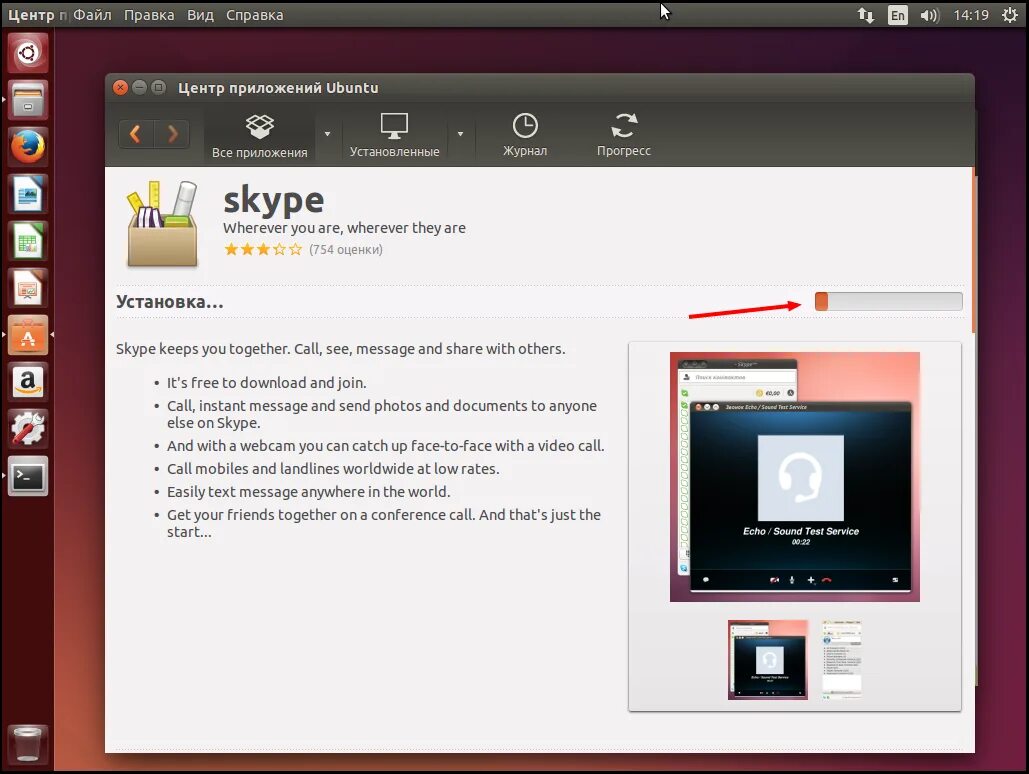Click the vertical scrollbar on the right edge
This screenshot has width=1029, height=774.
[973, 249]
